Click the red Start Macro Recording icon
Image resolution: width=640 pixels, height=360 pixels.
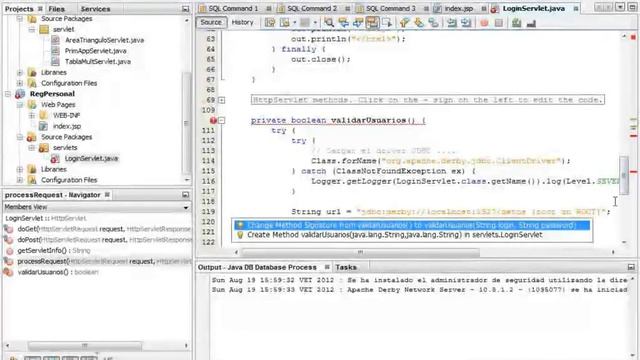point(484,23)
